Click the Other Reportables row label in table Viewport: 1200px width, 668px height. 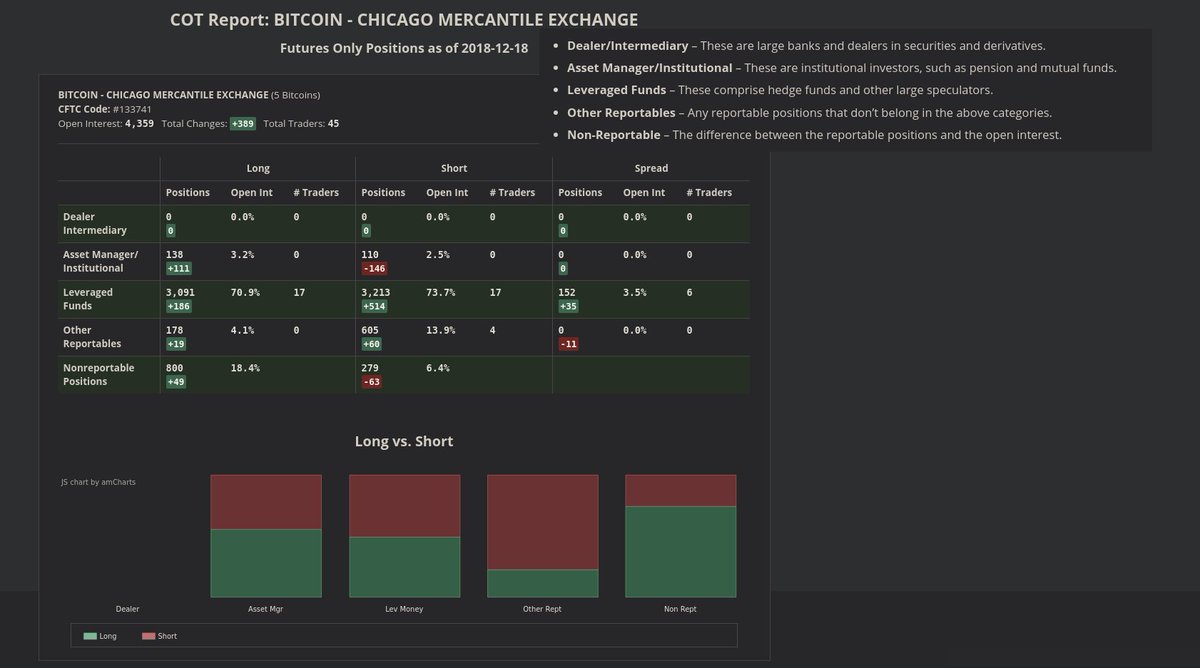point(92,336)
